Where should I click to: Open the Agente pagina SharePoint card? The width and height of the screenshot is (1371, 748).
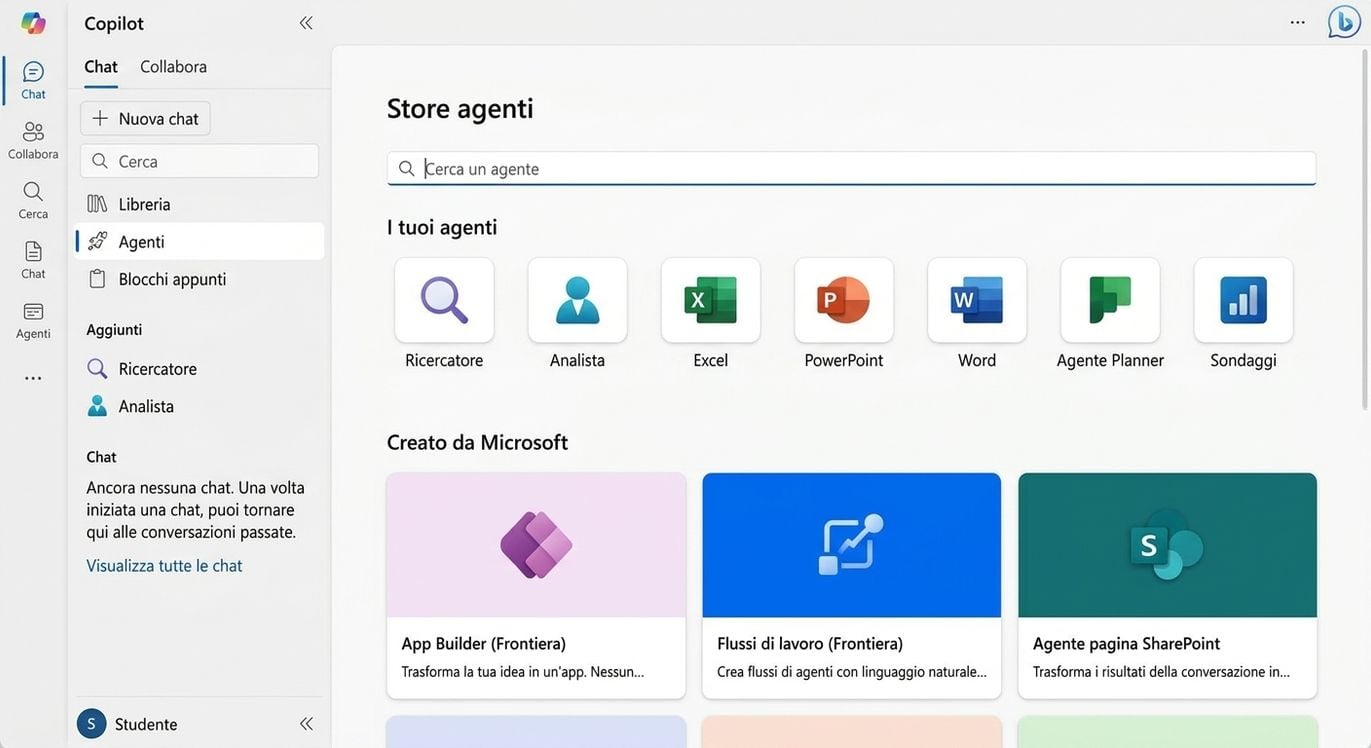pyautogui.click(x=1168, y=585)
